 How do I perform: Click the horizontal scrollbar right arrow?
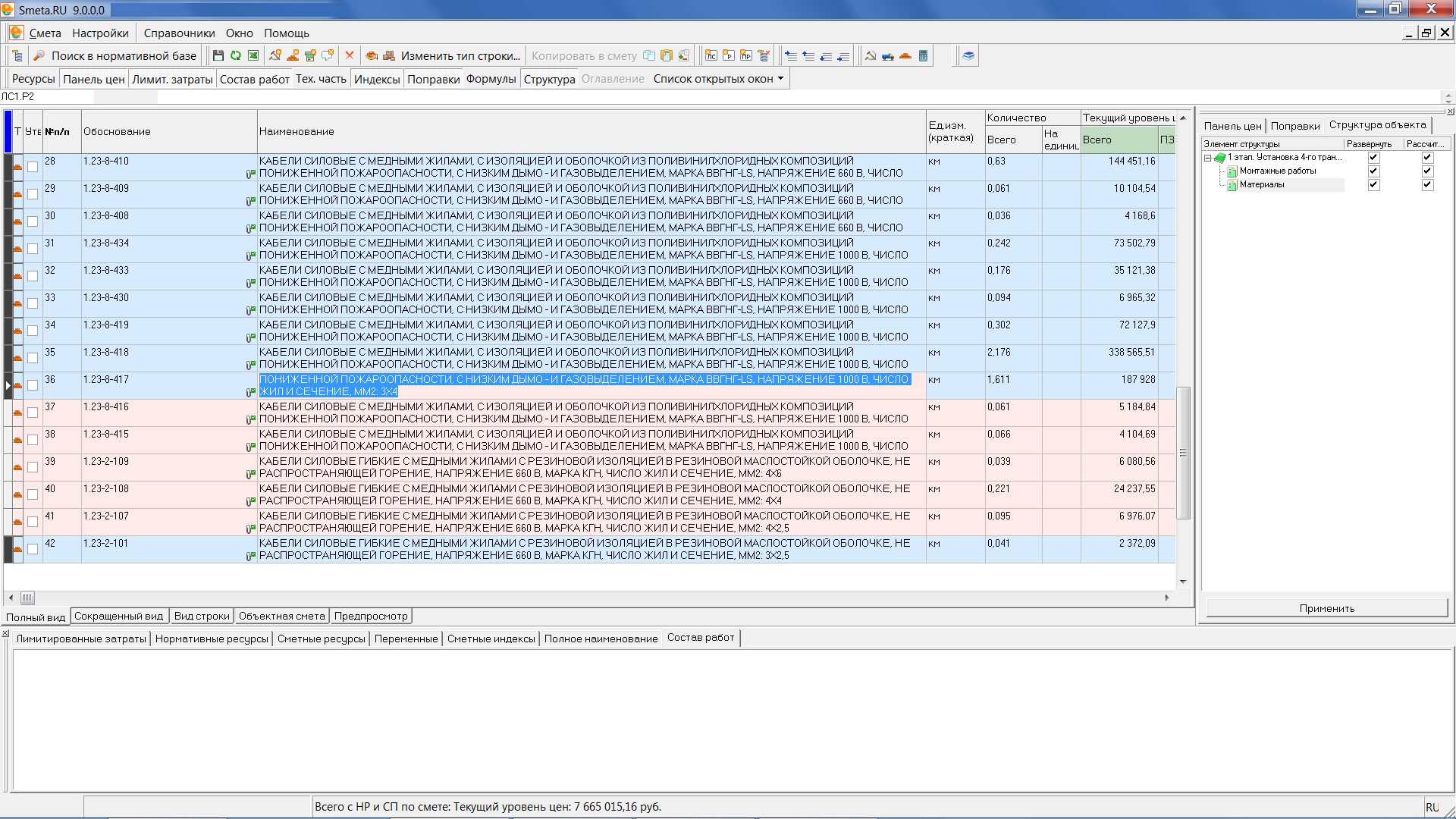click(1167, 598)
